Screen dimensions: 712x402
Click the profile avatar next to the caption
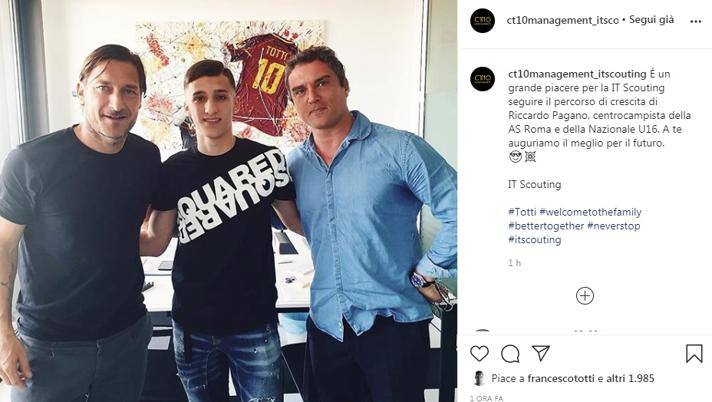[x=482, y=79]
